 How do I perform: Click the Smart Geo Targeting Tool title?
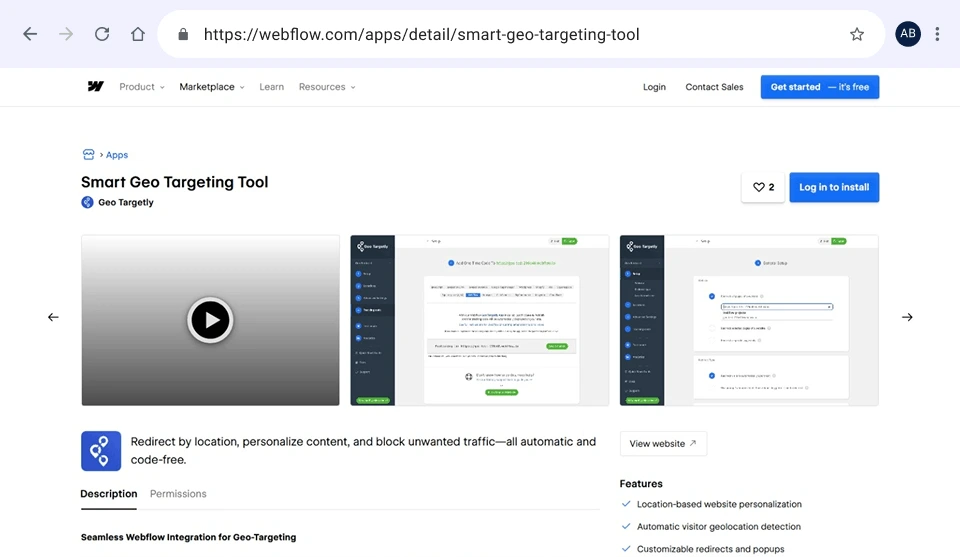point(174,182)
